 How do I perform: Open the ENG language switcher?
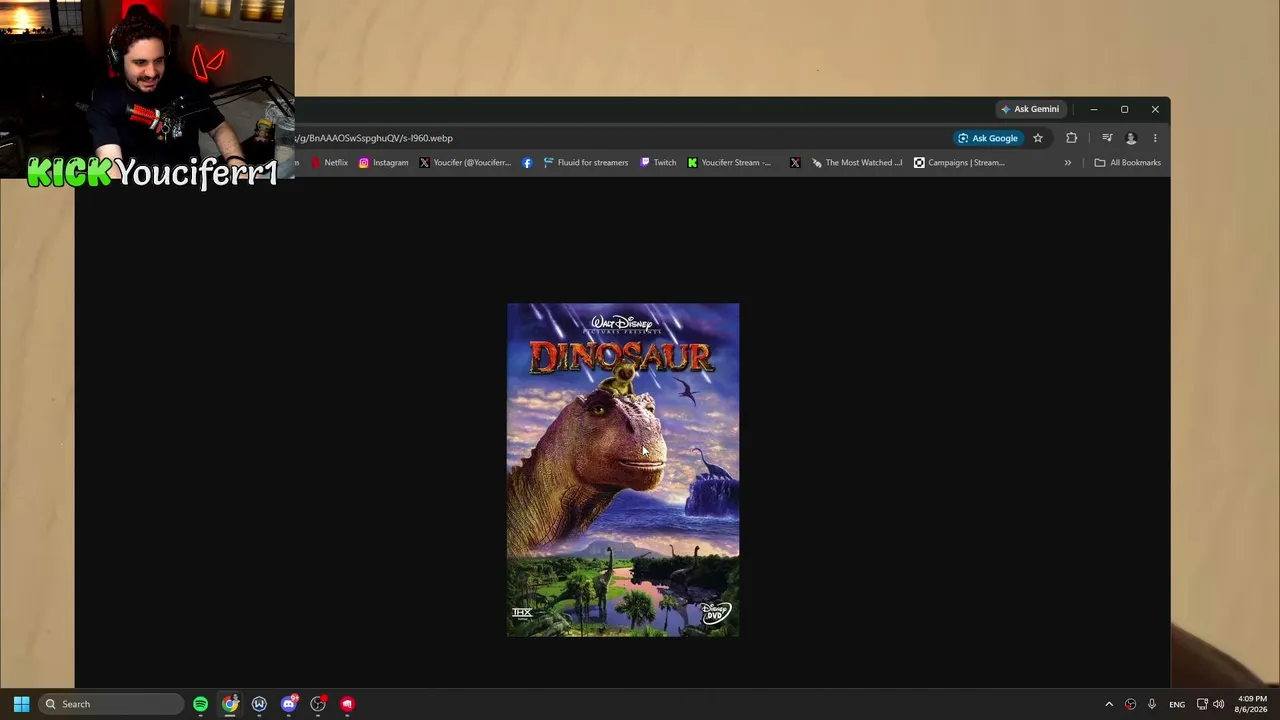pos(1177,704)
